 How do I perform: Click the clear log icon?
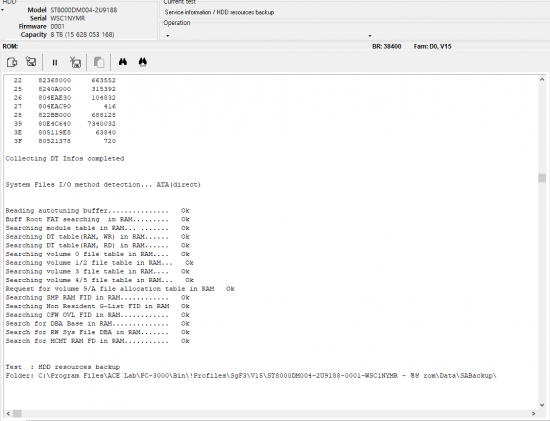tap(75, 62)
